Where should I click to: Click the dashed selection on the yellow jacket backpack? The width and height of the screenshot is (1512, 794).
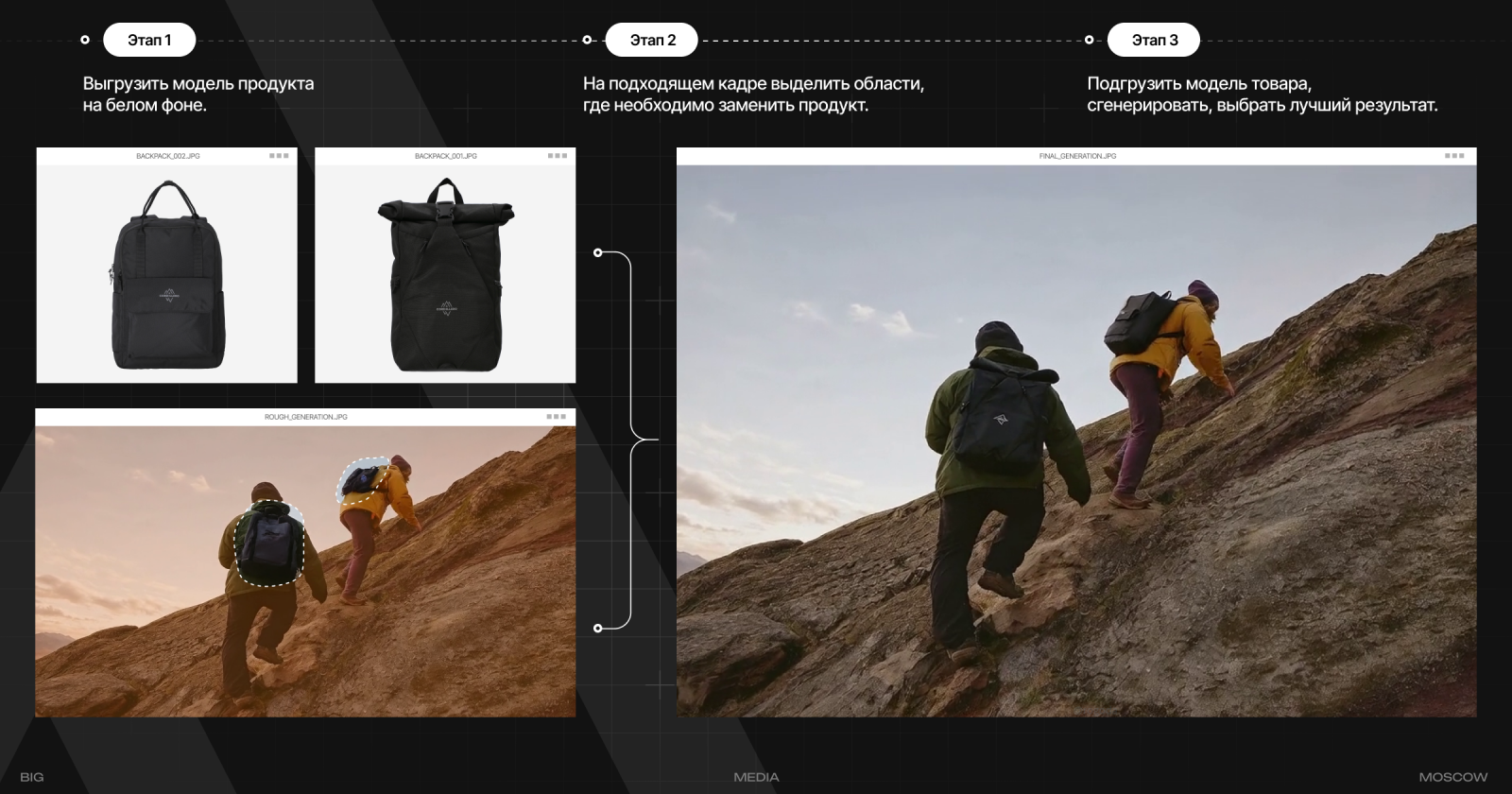pyautogui.click(x=362, y=480)
